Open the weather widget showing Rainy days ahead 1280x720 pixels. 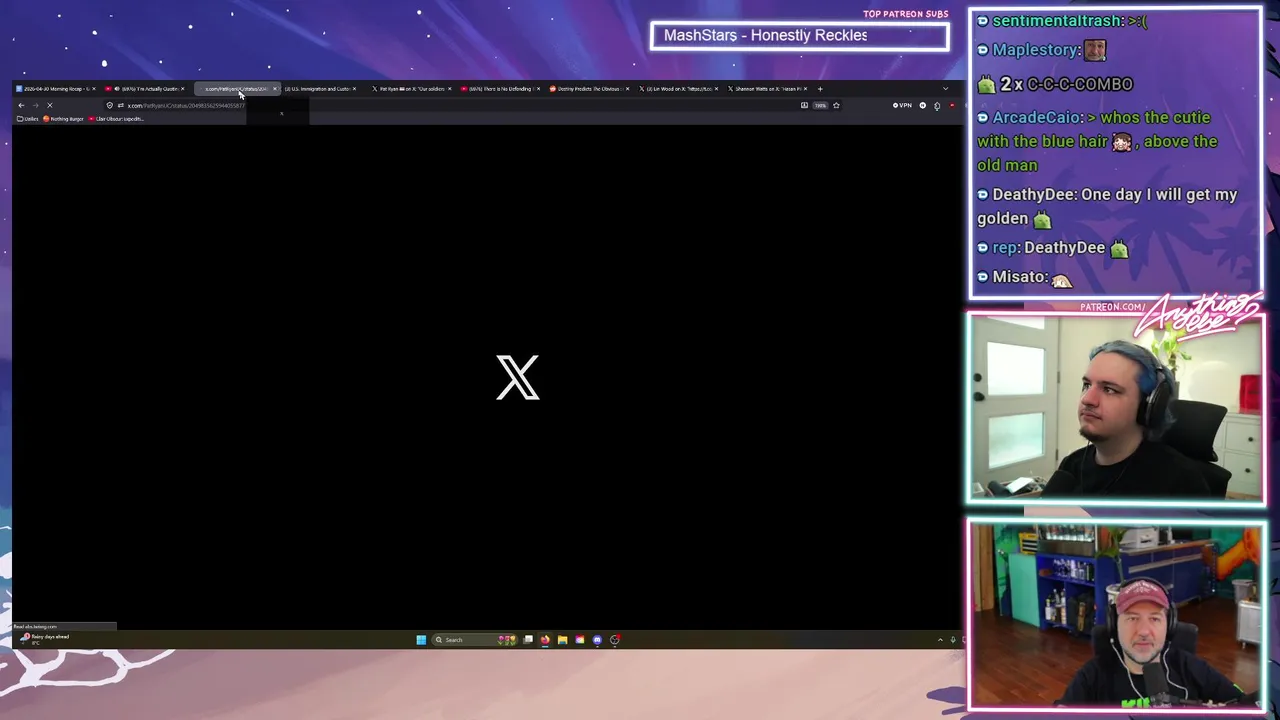click(x=45, y=638)
